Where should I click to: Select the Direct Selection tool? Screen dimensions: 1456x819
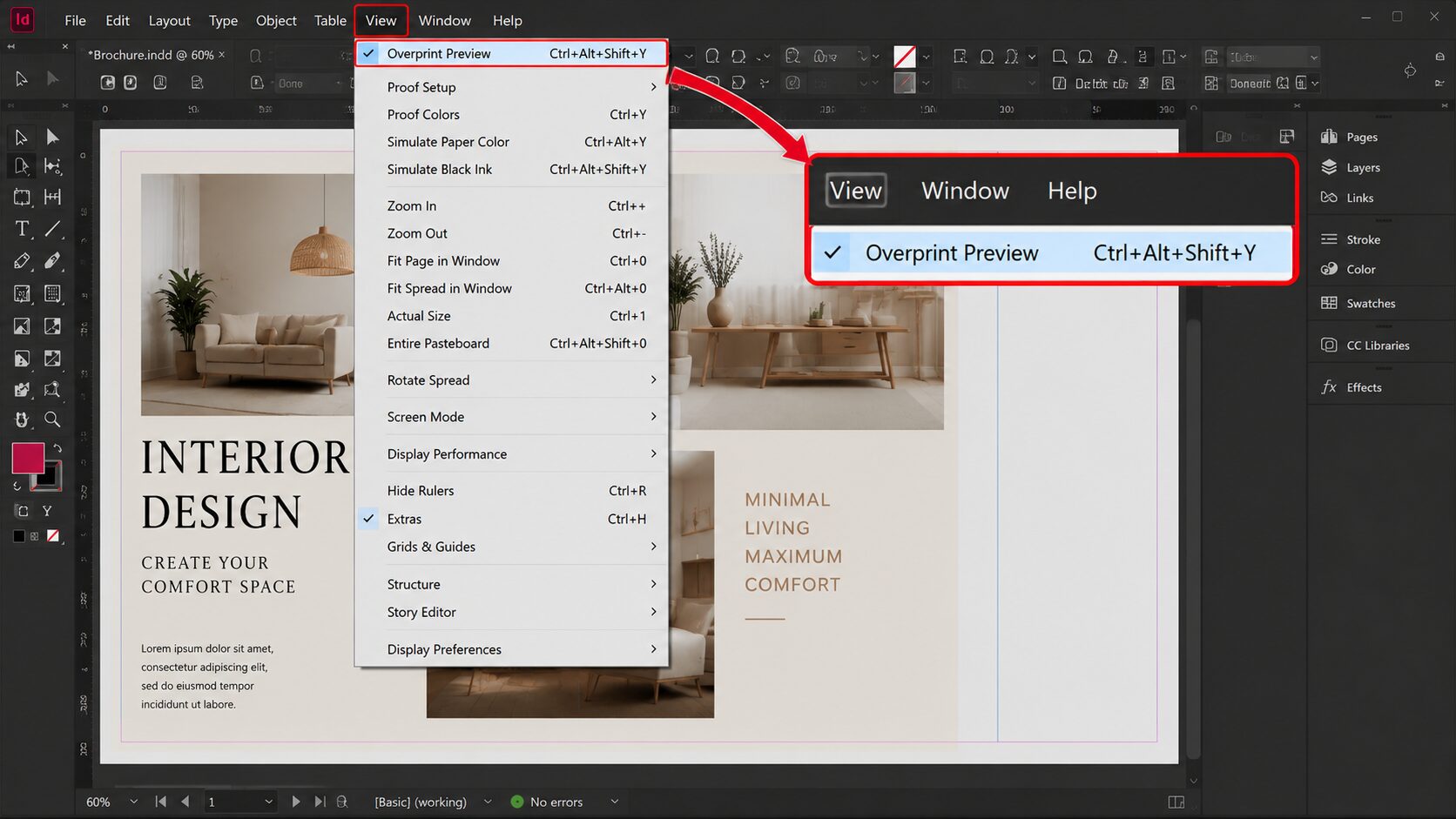[52, 137]
